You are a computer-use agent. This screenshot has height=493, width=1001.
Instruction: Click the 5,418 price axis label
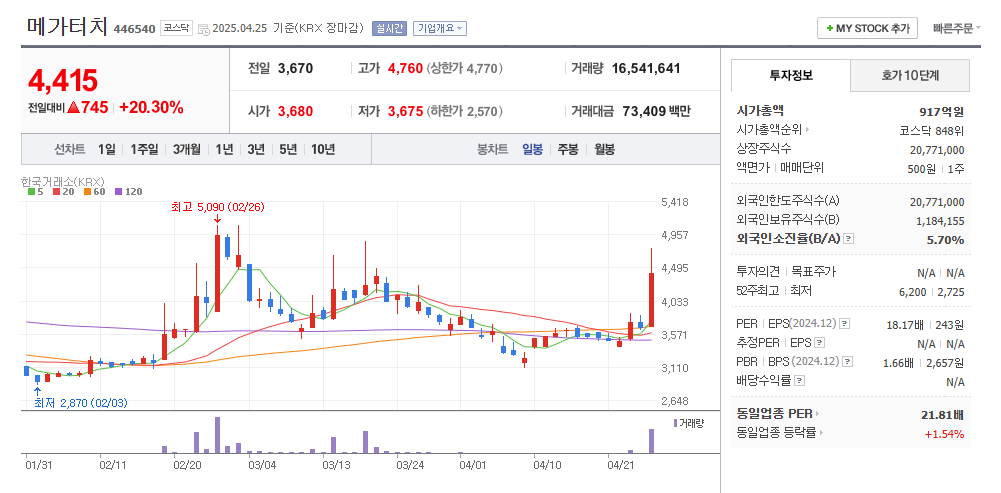674,202
